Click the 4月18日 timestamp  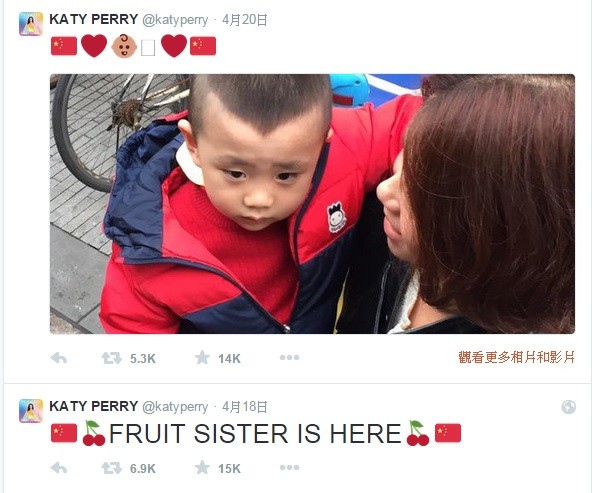tap(245, 407)
